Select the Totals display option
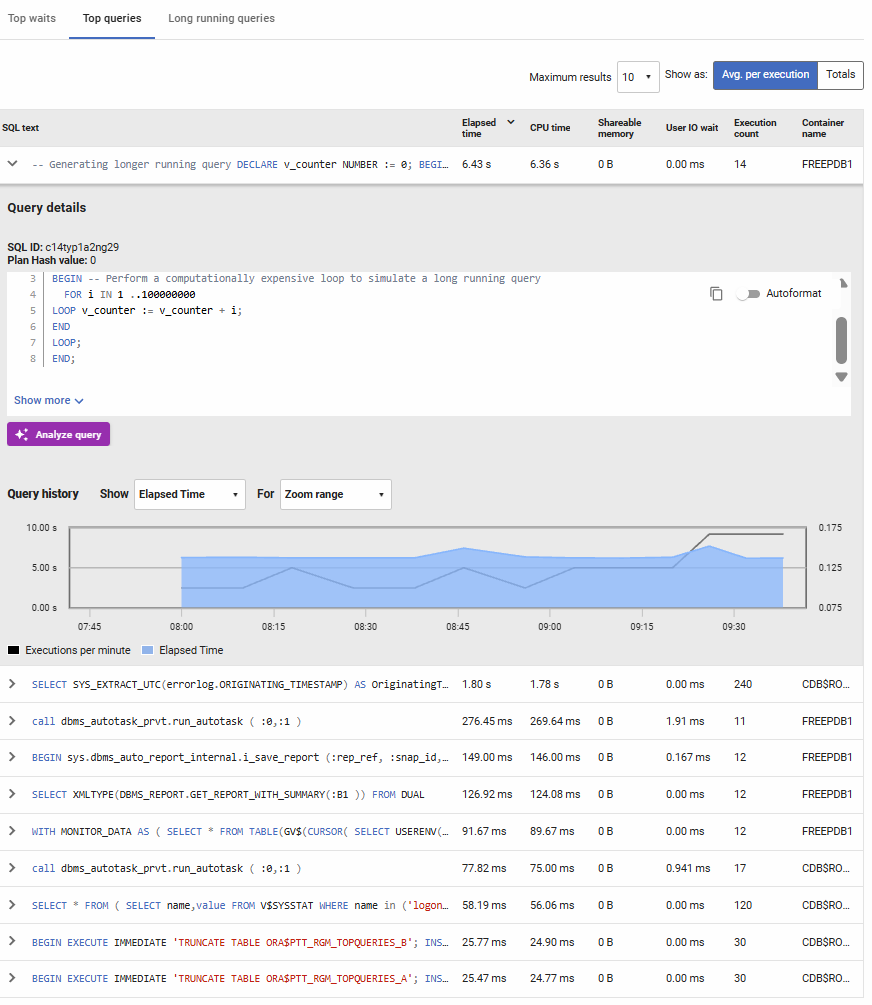This screenshot has height=1005, width=872. pyautogui.click(x=840, y=75)
